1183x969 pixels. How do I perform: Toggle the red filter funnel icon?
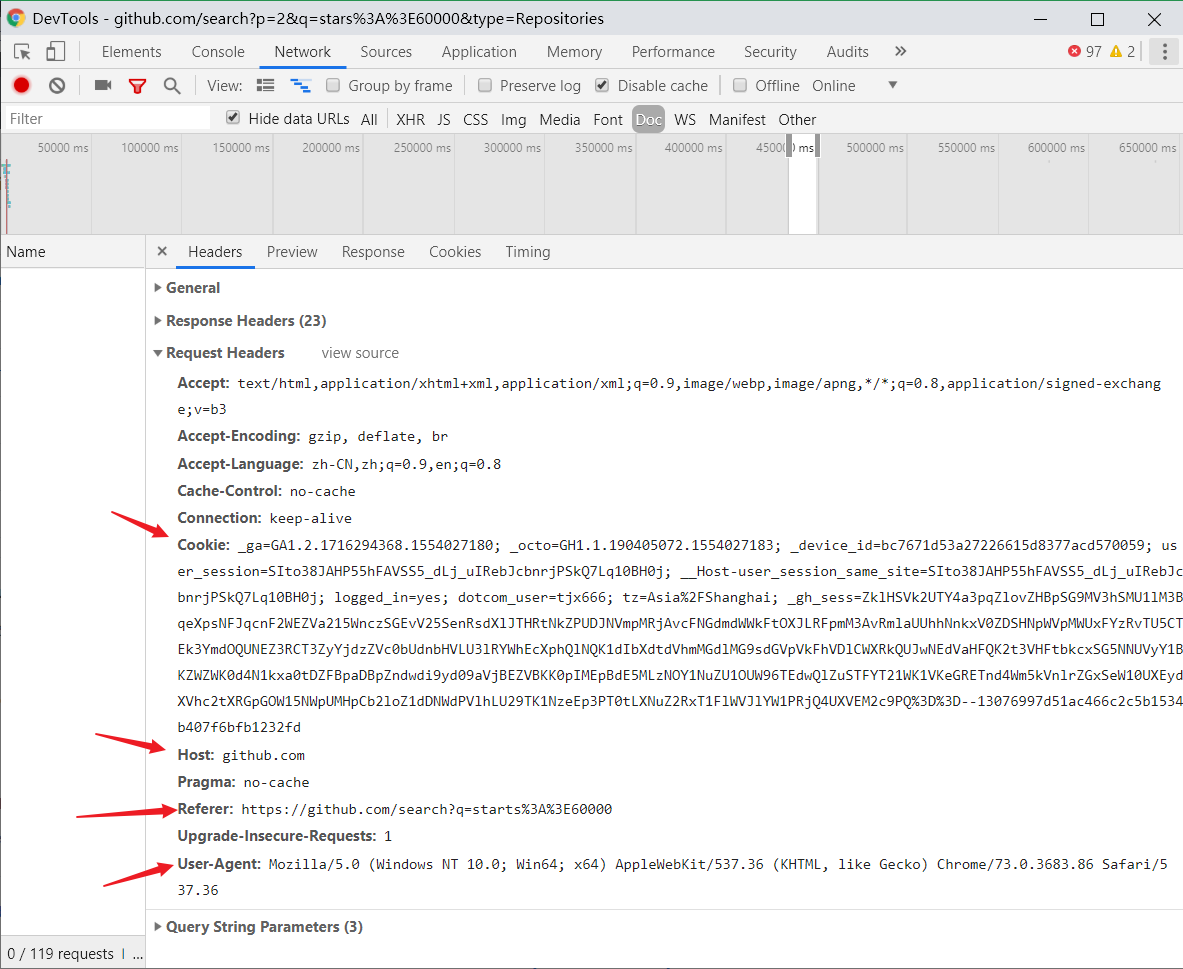[x=137, y=86]
